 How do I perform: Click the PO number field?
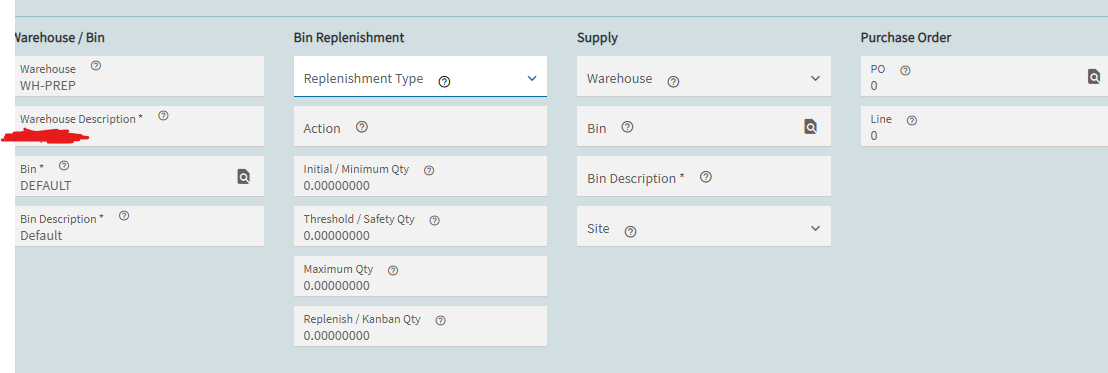984,76
